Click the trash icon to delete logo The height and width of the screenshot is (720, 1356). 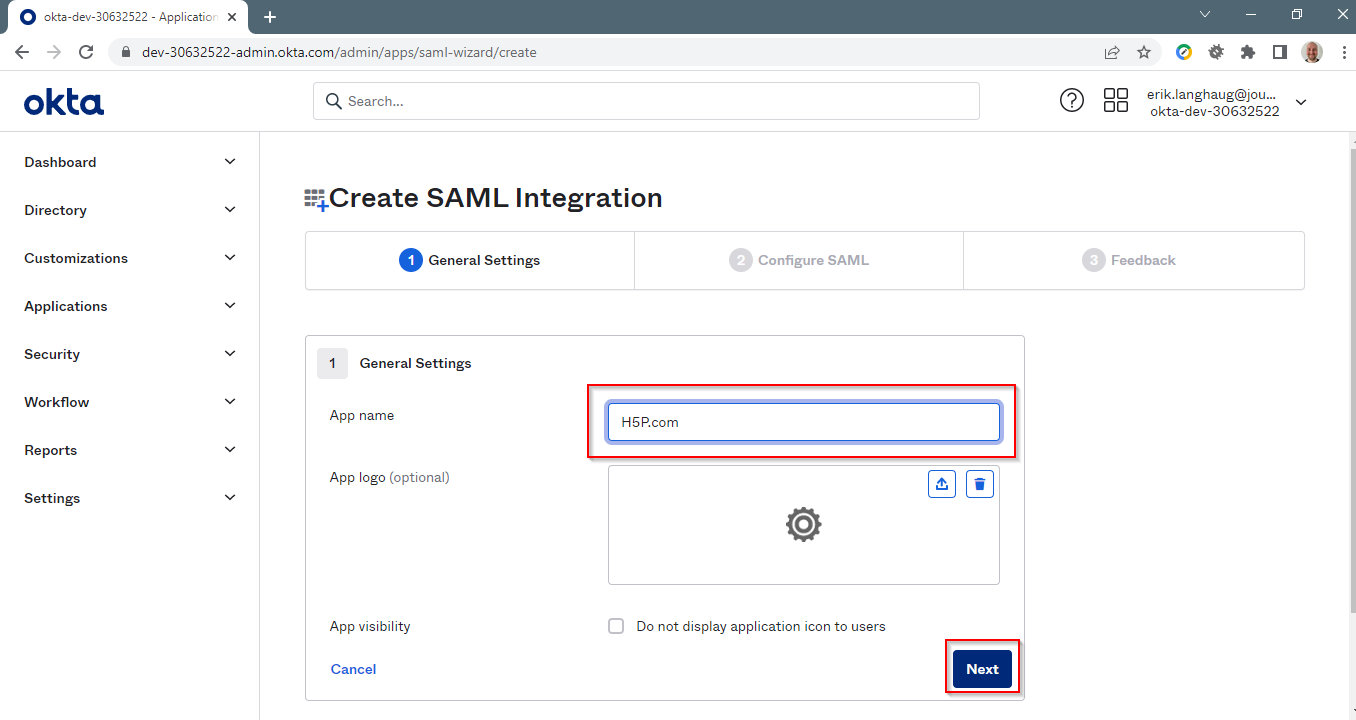980,484
